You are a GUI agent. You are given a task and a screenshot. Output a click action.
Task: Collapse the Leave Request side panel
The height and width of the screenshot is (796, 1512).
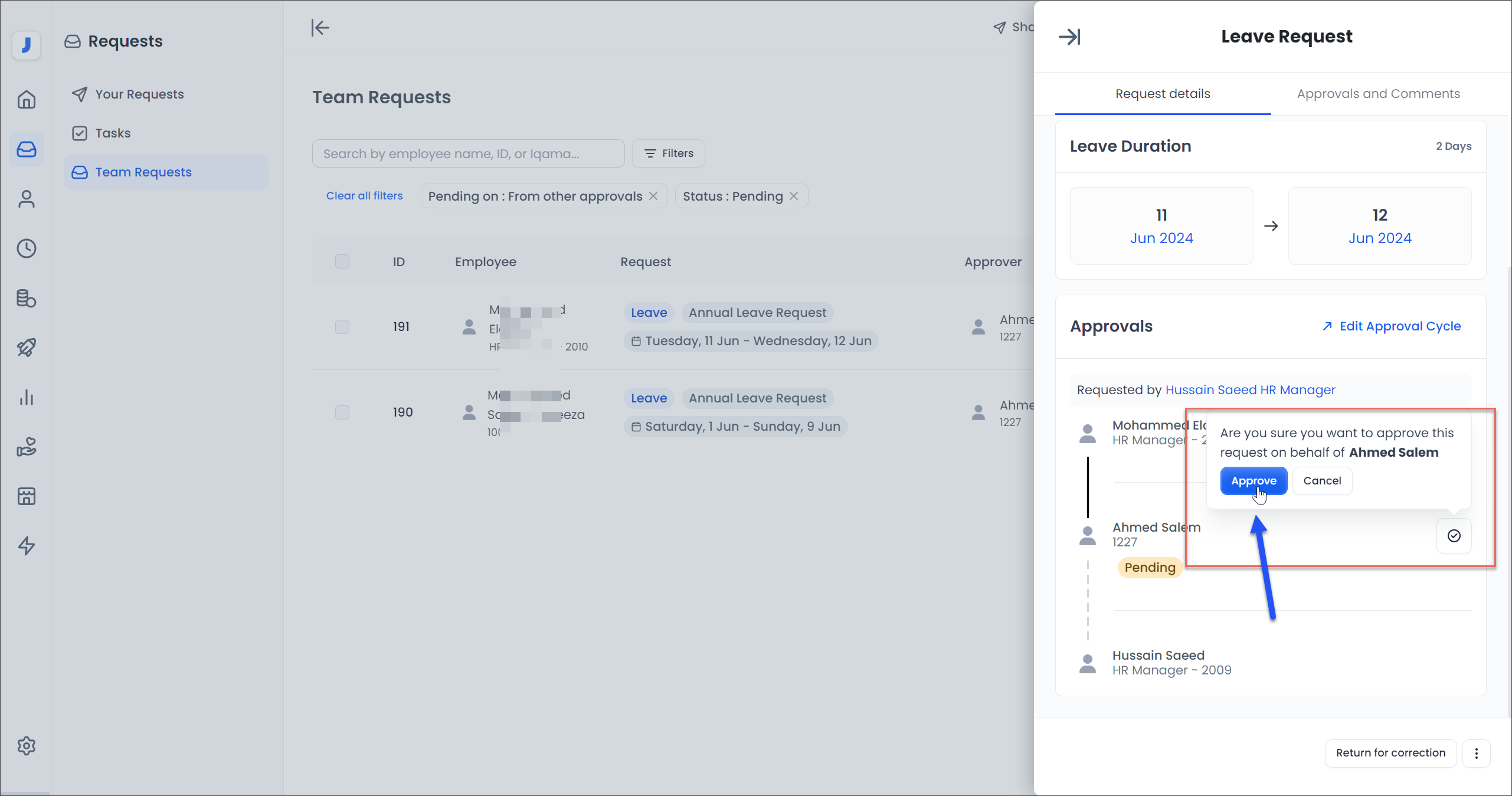[x=1069, y=37]
